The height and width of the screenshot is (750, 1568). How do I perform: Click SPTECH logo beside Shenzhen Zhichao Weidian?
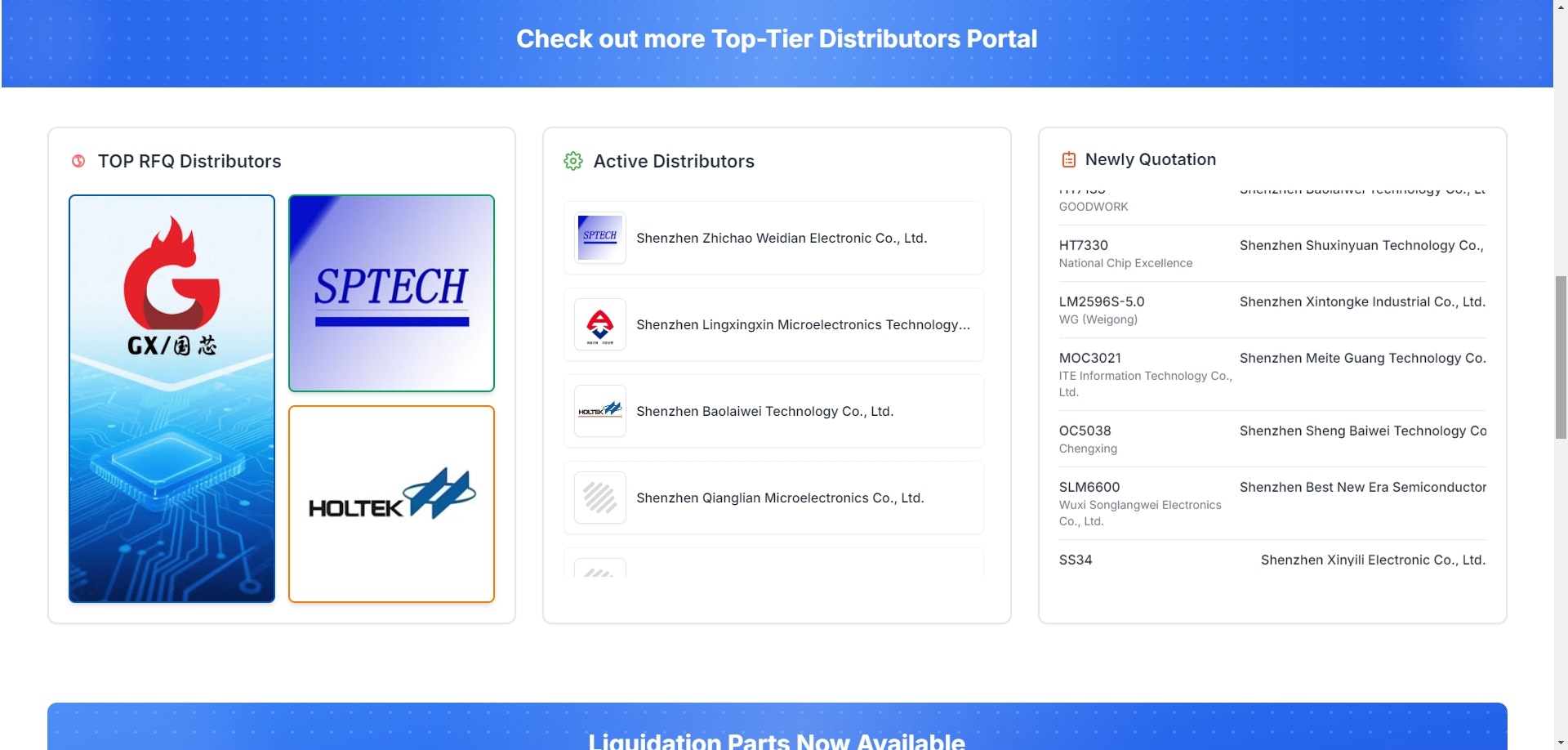600,238
